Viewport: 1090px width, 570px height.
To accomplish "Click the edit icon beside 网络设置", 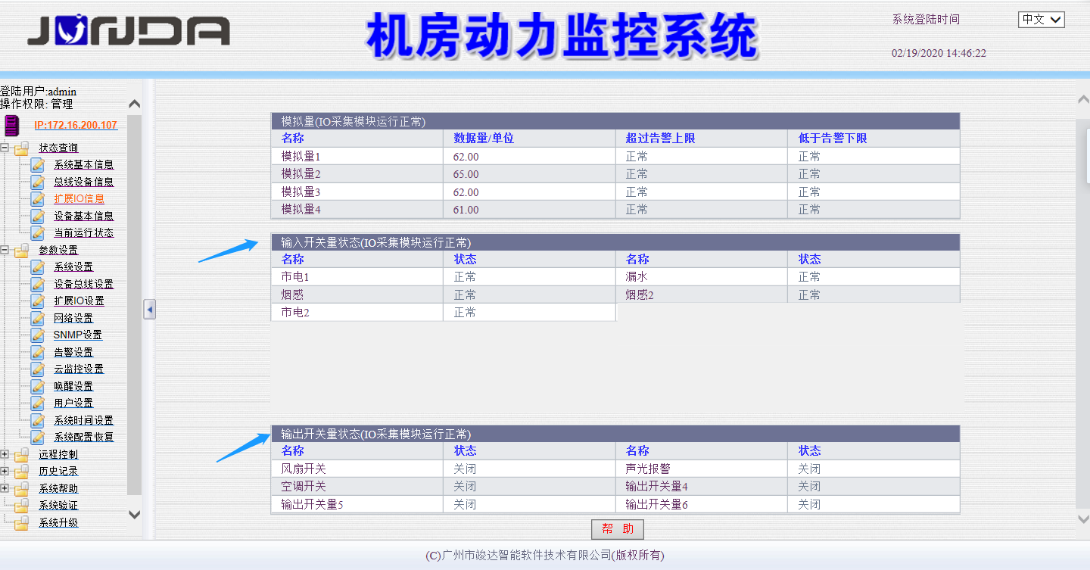I will coord(38,318).
